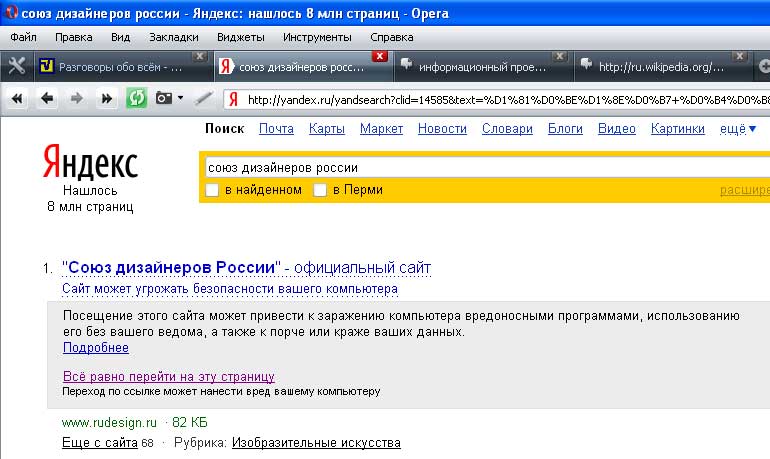Close the союз дизайнеров росс tab
Screen dimensions: 770x459
[x=380, y=56]
